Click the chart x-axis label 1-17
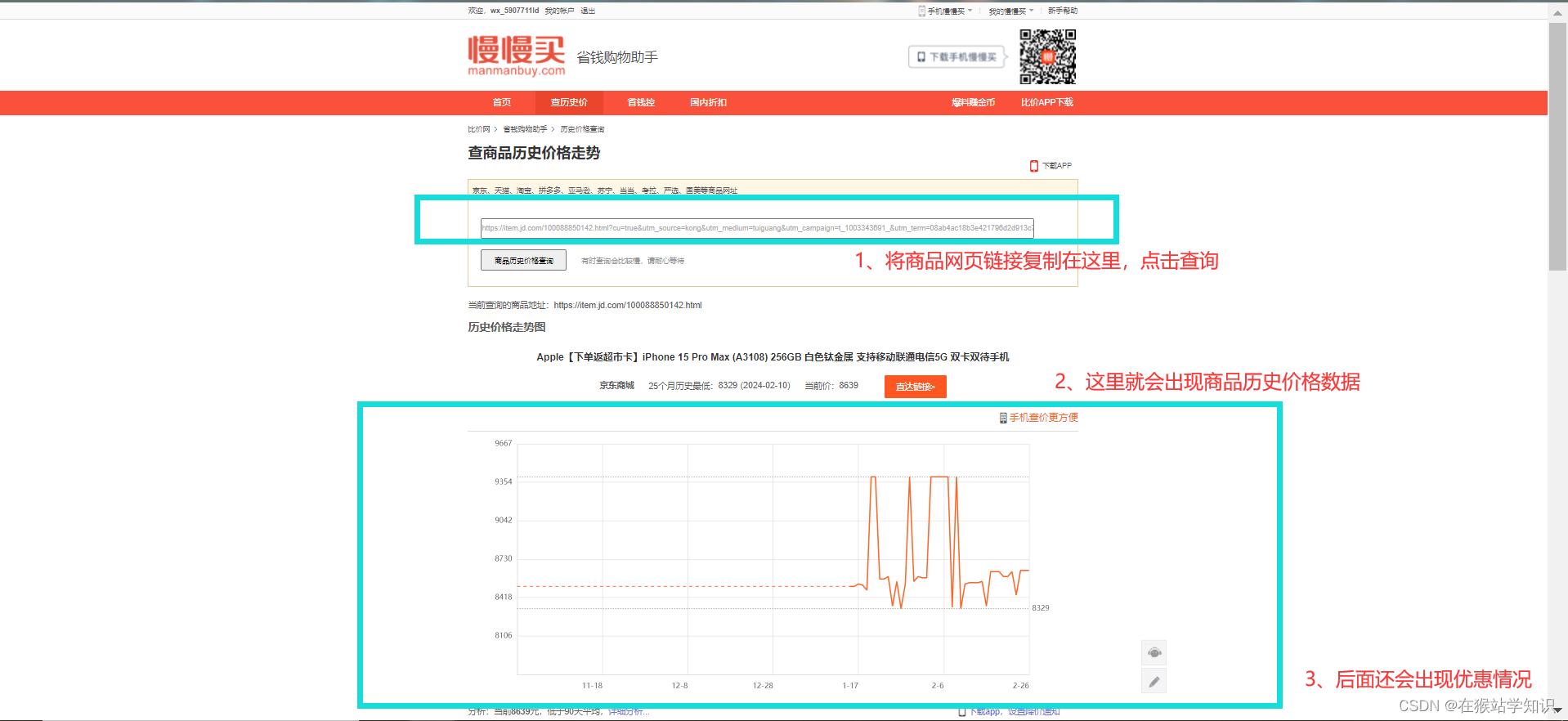The image size is (1568, 721). click(850, 685)
